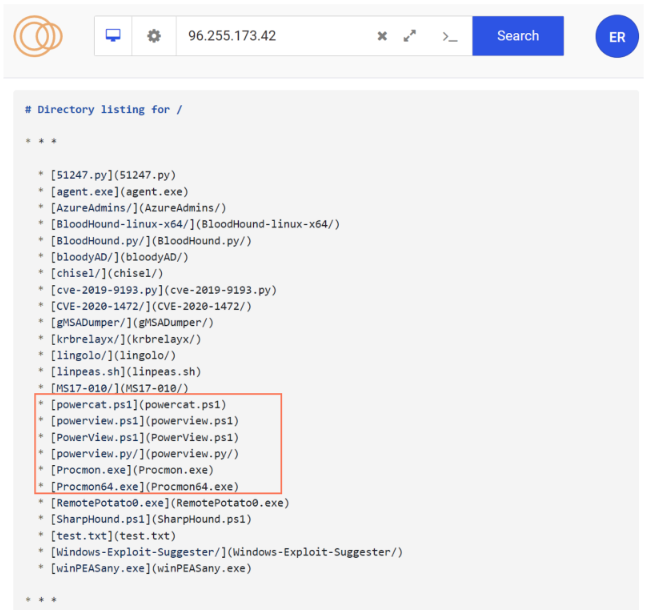Click the Search button
This screenshot has width=646, height=610.
[517, 36]
